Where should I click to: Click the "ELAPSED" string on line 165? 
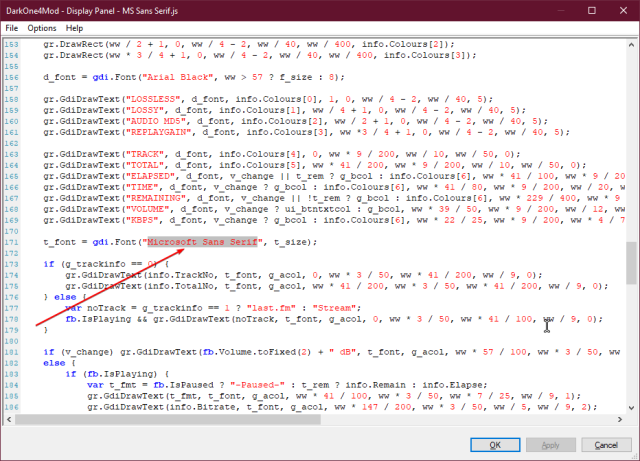pos(150,176)
